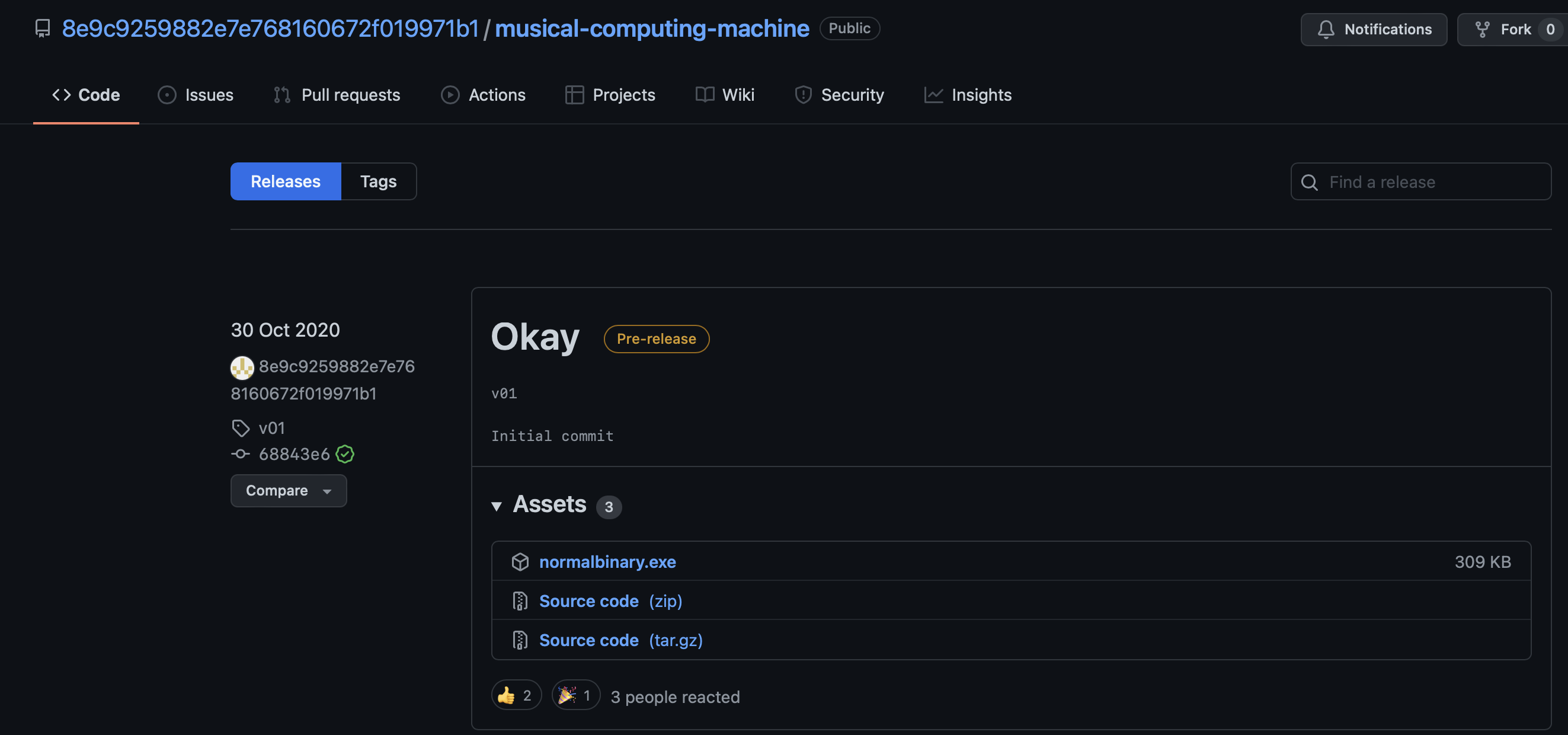Click the Fork button
Screen dimensions: 1568x735
click(1512, 29)
